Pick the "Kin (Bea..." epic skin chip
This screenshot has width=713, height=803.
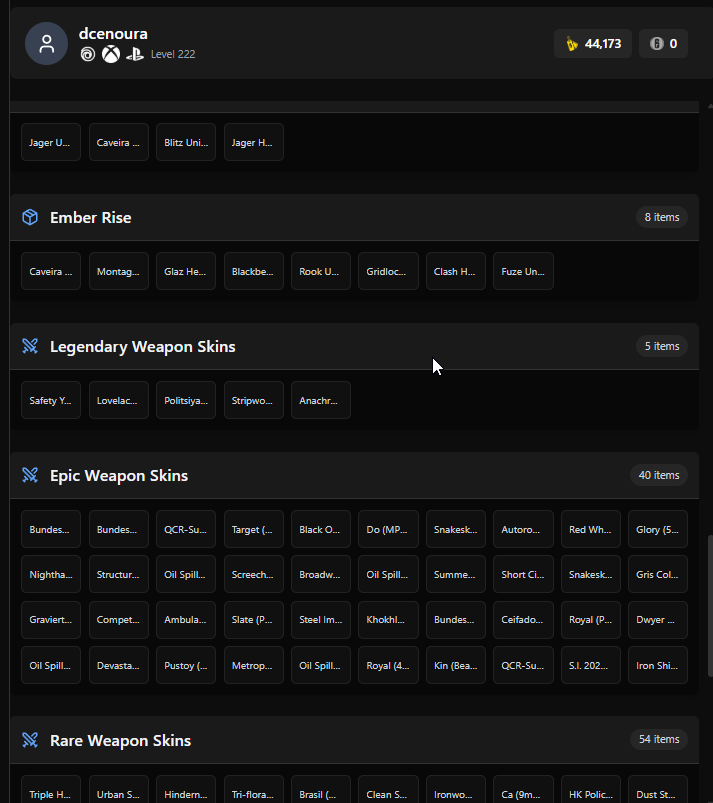click(456, 665)
